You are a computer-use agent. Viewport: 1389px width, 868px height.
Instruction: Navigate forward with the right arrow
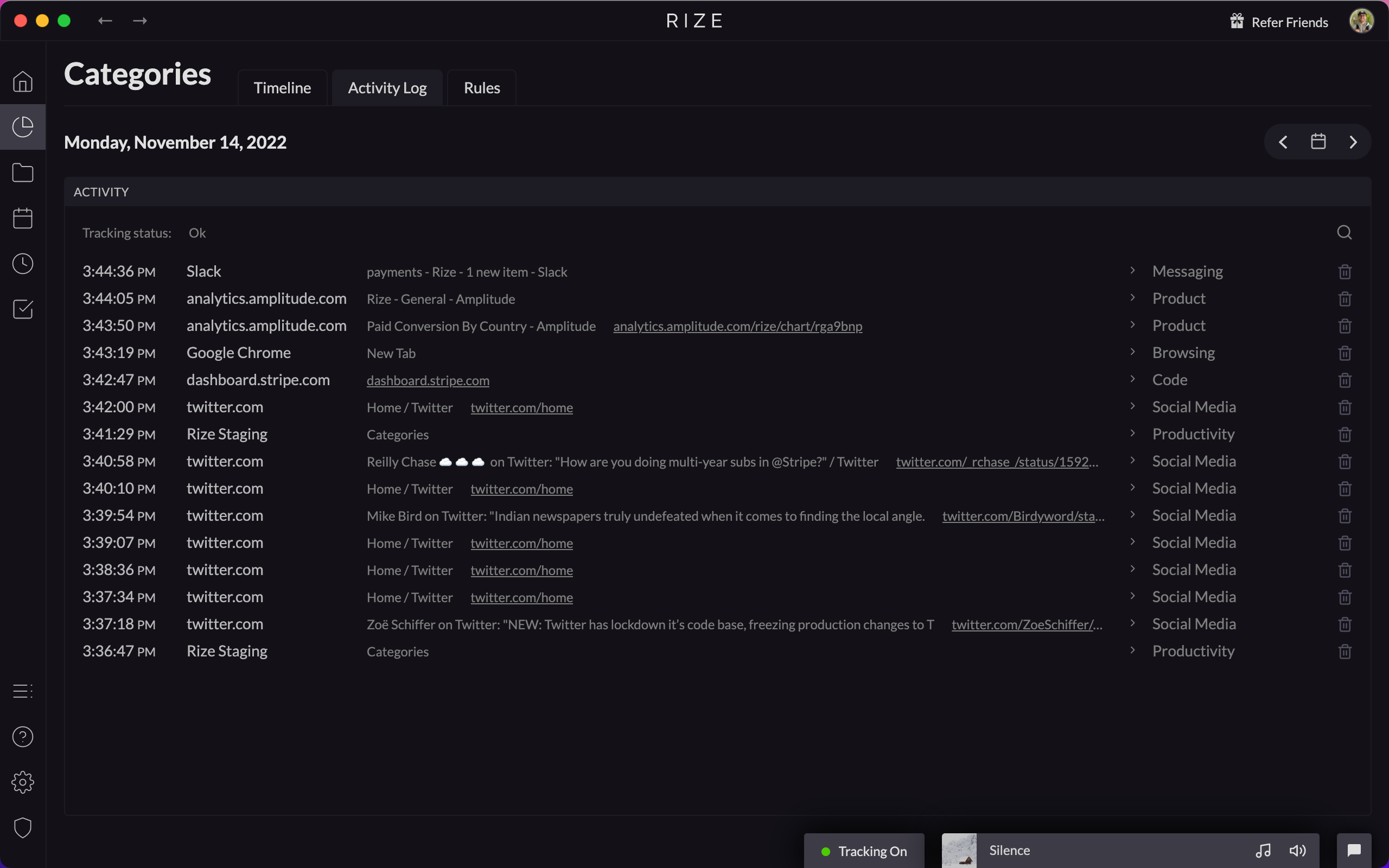[x=140, y=21]
